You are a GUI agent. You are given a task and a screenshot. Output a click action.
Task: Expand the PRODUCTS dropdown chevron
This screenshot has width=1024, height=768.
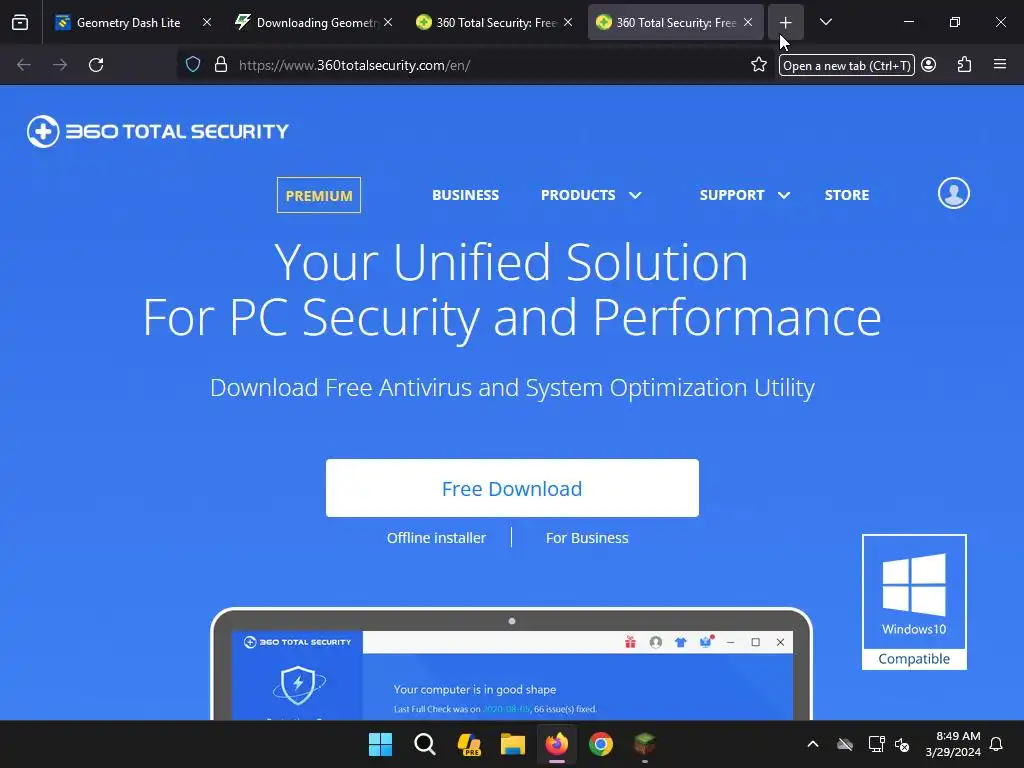(x=635, y=195)
